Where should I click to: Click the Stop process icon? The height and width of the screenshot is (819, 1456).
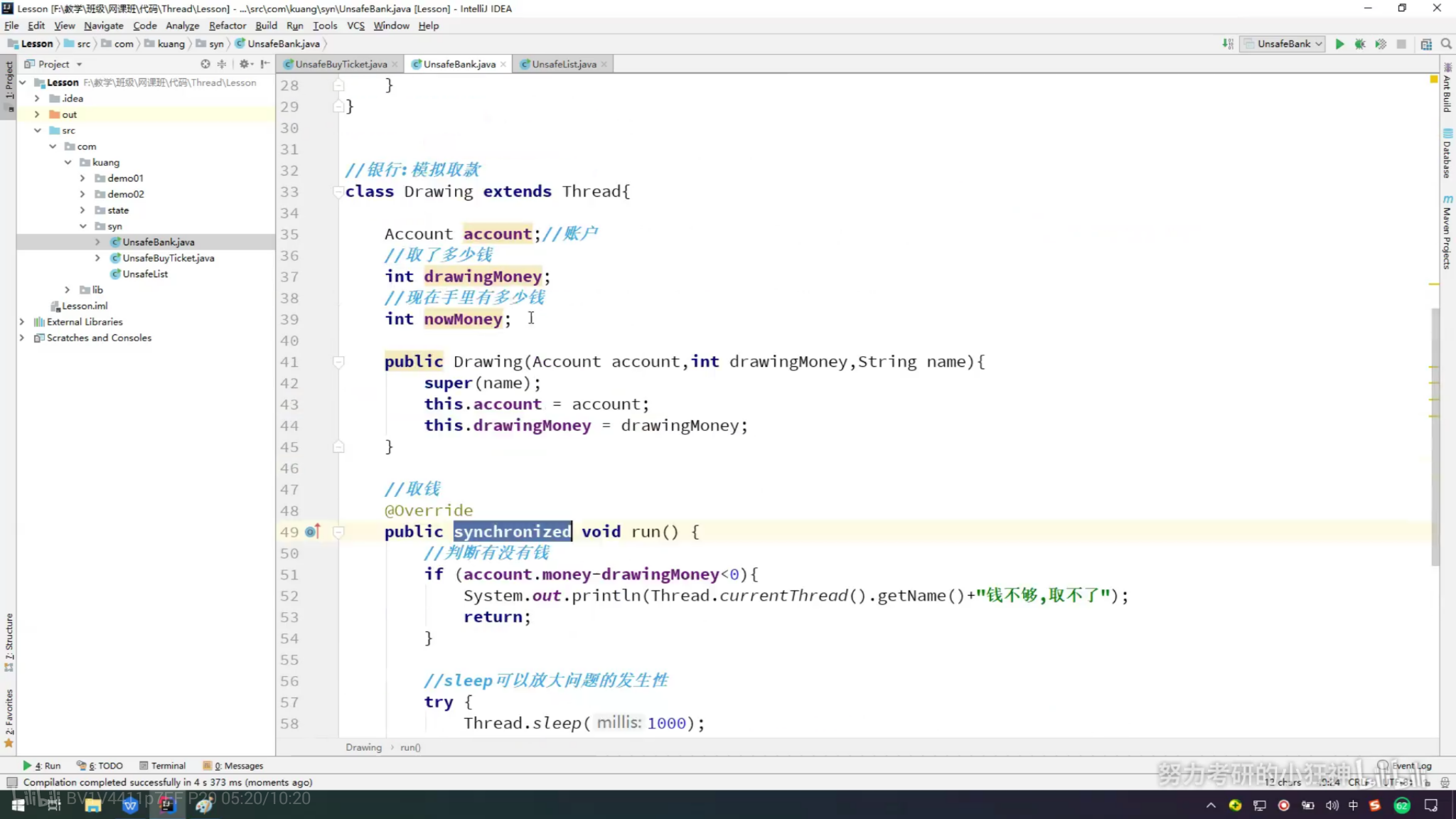[1401, 44]
